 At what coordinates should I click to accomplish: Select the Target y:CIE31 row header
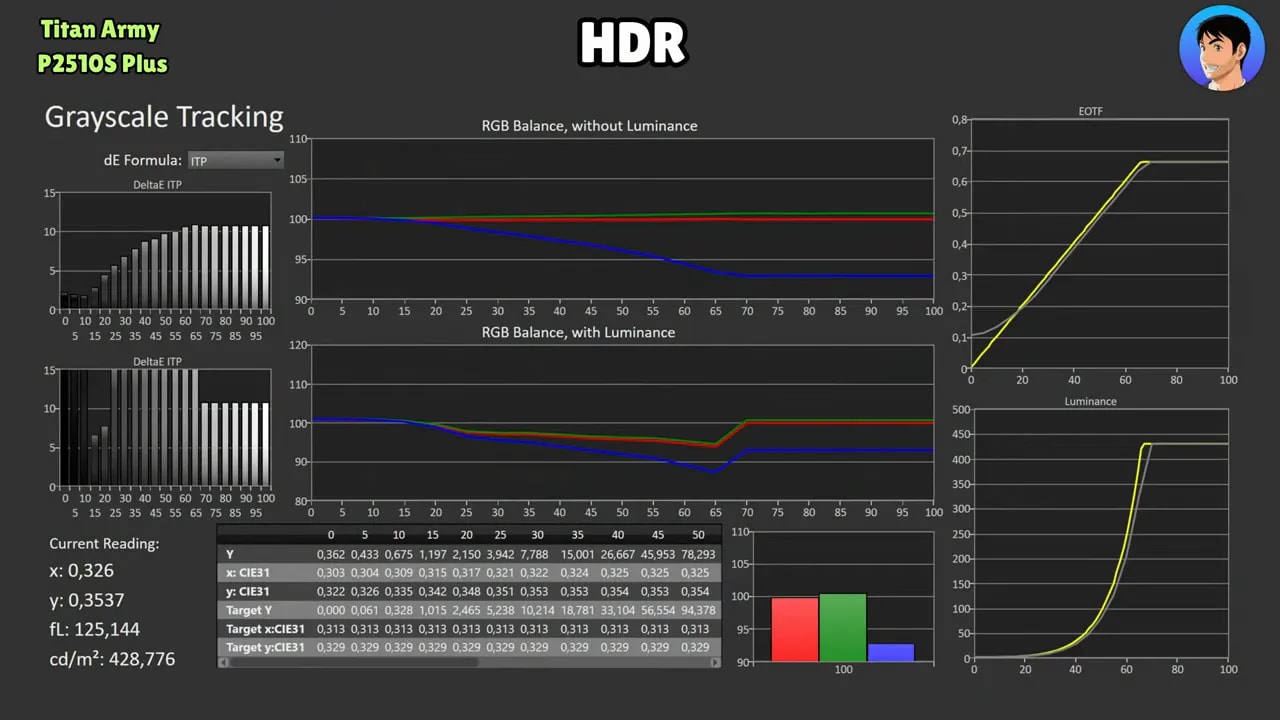265,647
